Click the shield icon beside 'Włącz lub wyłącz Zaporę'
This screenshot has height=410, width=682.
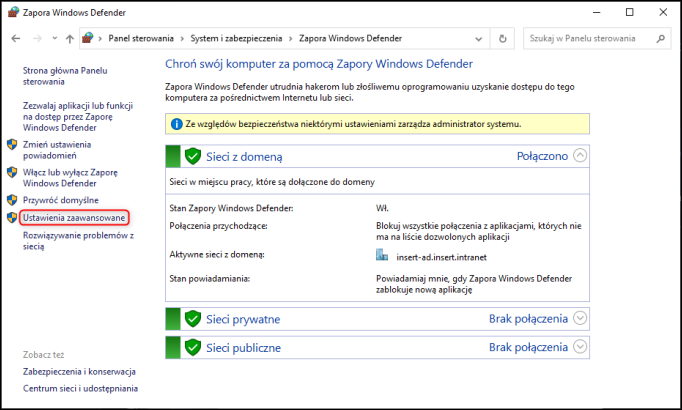click(x=12, y=172)
